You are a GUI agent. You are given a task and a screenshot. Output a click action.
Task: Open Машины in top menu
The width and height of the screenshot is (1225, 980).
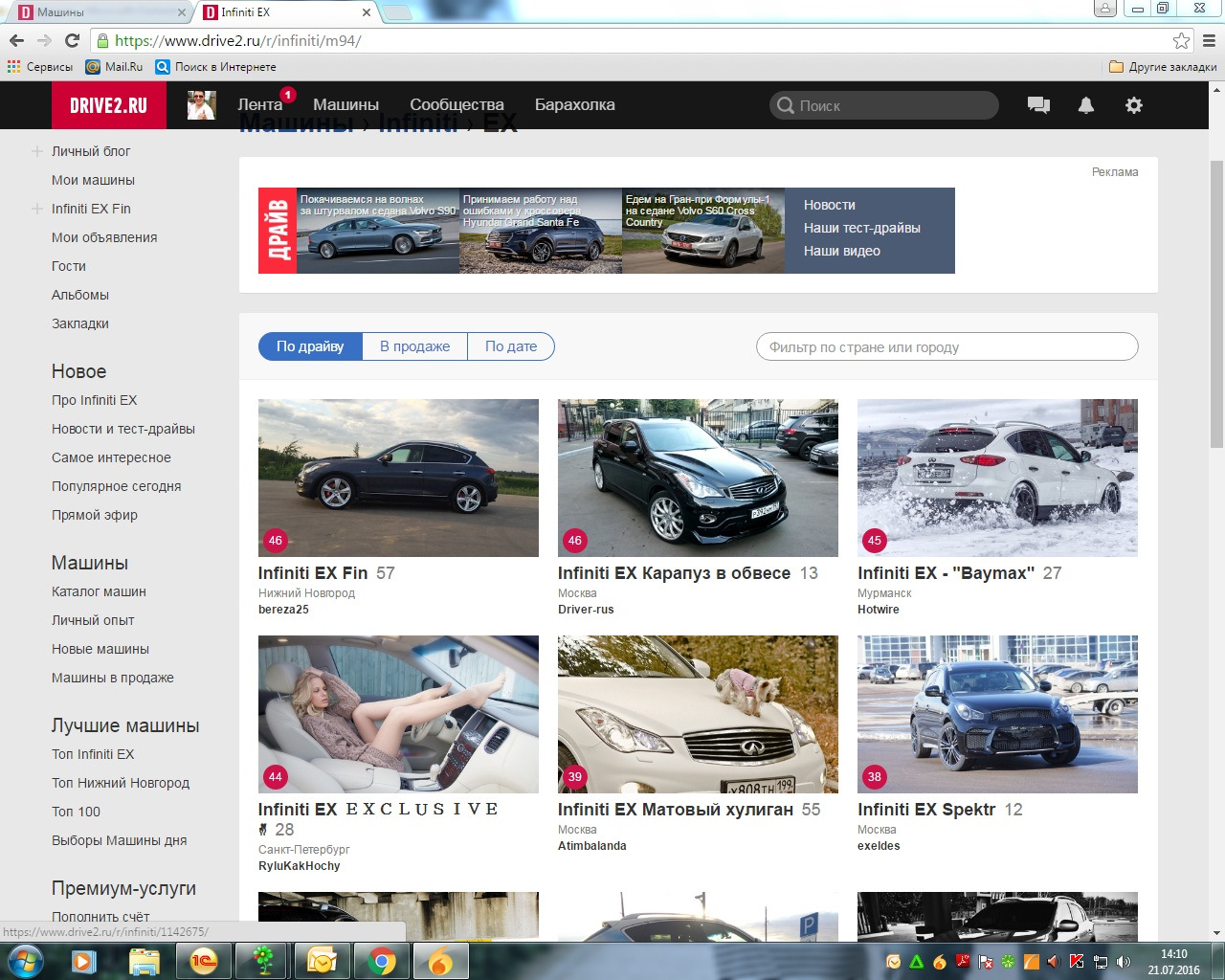click(345, 105)
